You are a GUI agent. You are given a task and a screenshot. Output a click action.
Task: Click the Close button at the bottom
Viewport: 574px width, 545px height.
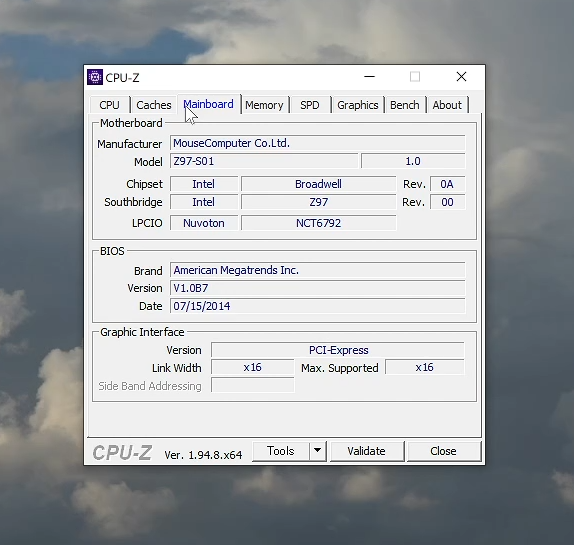pos(443,451)
